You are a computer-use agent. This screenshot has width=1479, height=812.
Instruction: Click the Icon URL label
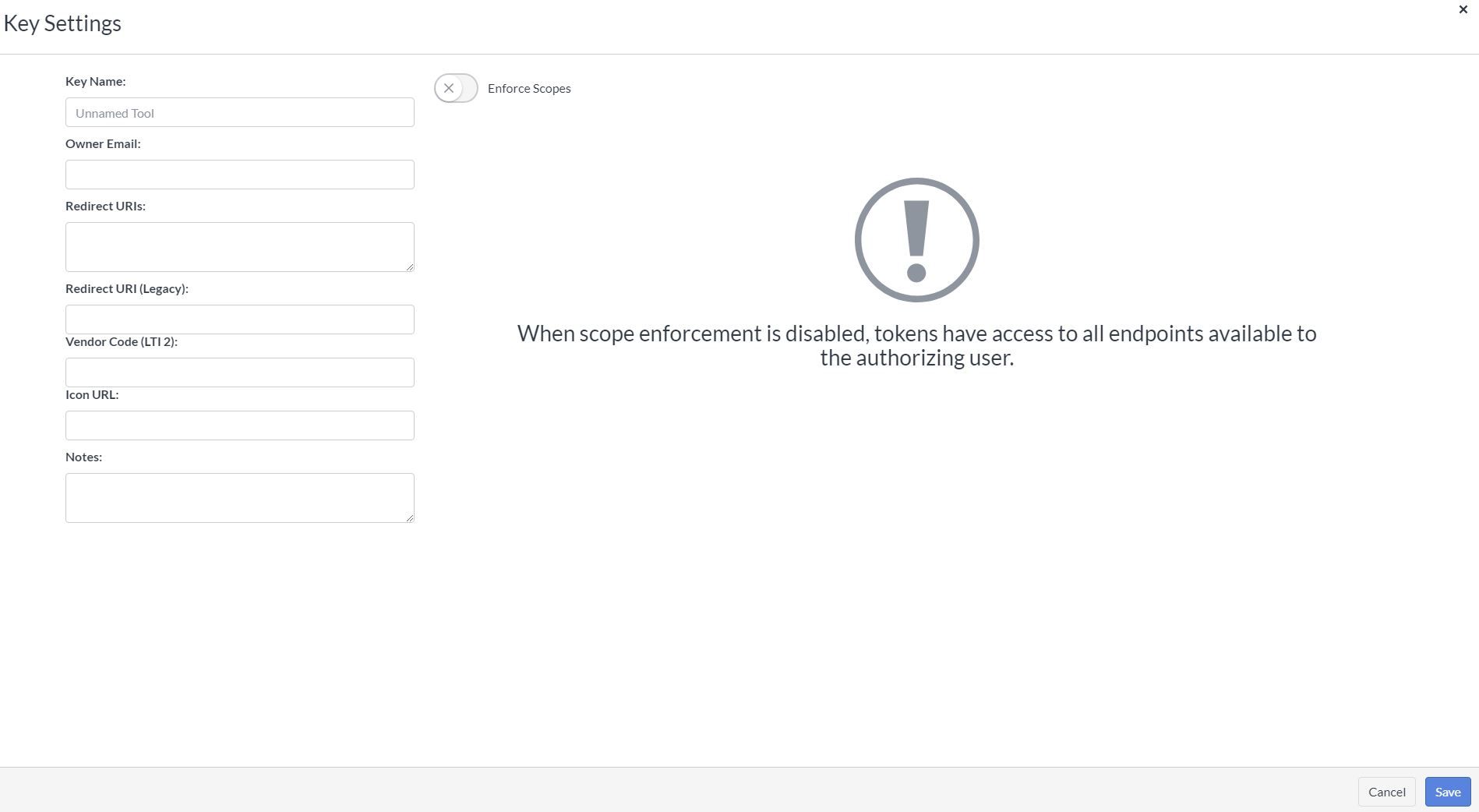pyautogui.click(x=92, y=394)
